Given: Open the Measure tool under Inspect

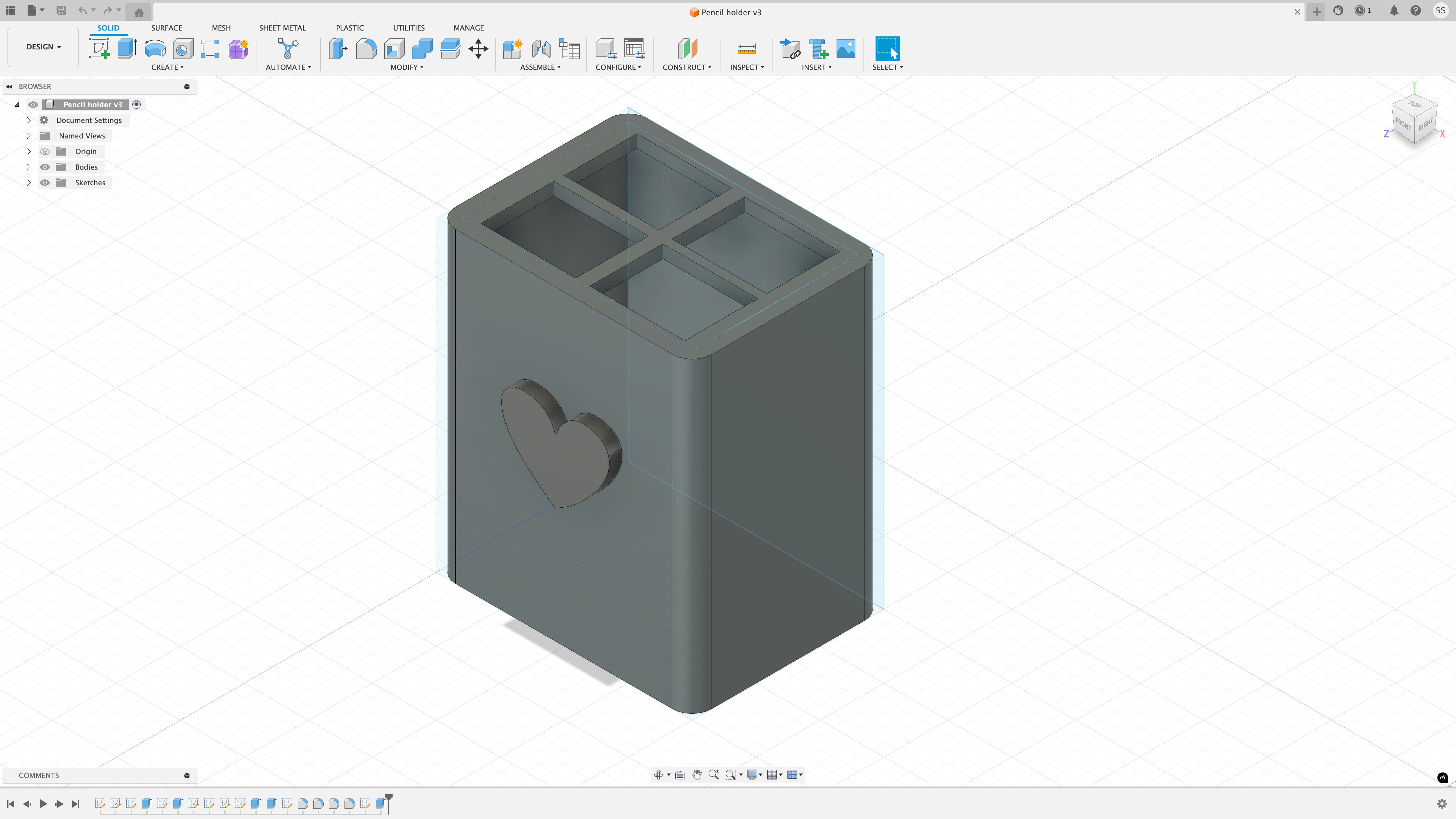Looking at the screenshot, I should pyautogui.click(x=747, y=49).
